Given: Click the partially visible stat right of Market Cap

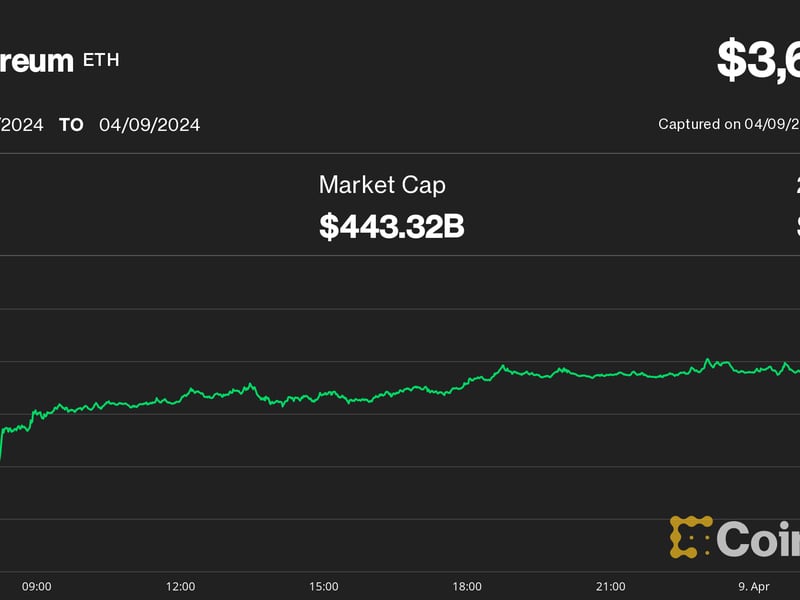Looking at the screenshot, I should coord(797,205).
